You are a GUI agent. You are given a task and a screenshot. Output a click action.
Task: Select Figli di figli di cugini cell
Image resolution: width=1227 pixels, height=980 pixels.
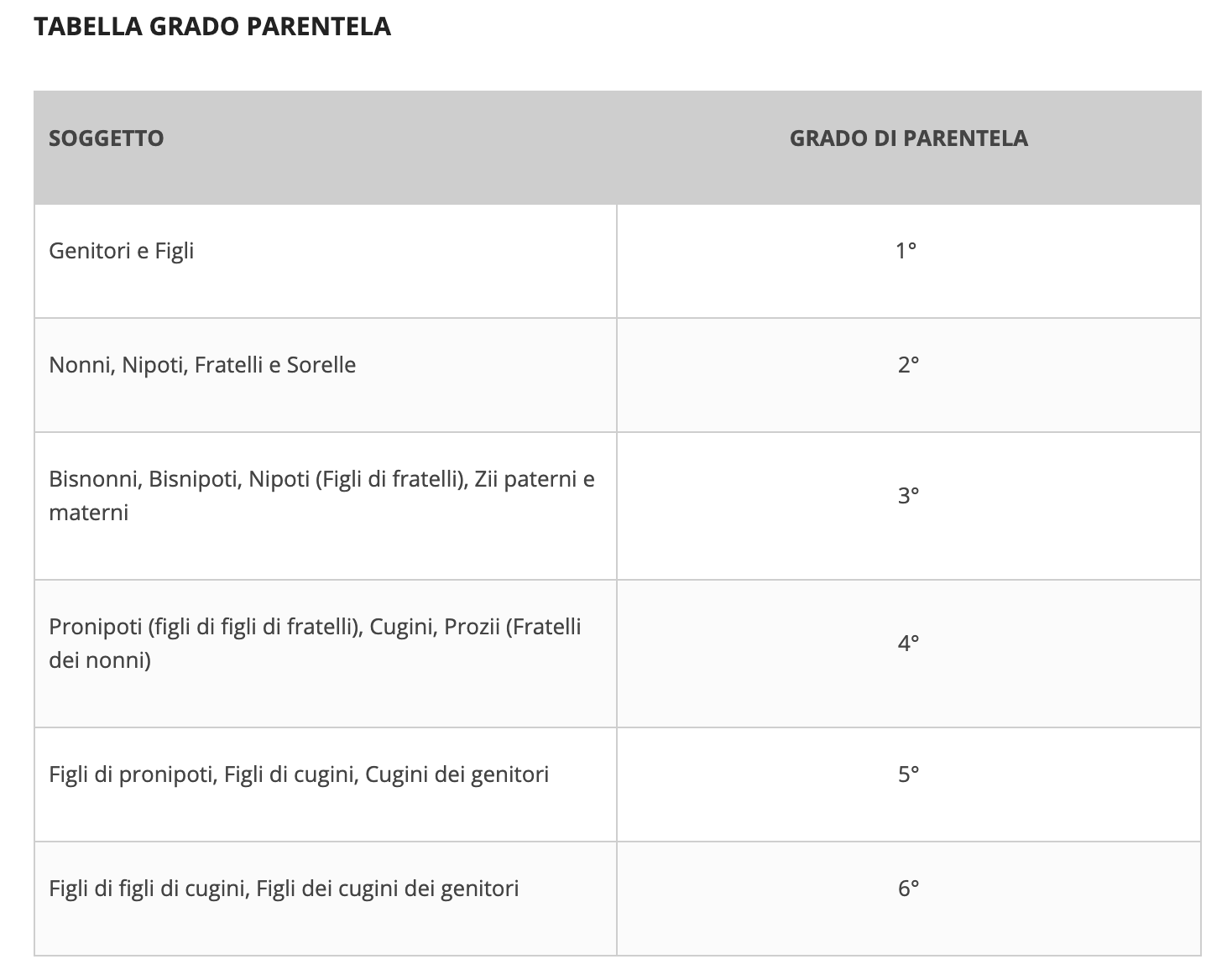[325, 899]
